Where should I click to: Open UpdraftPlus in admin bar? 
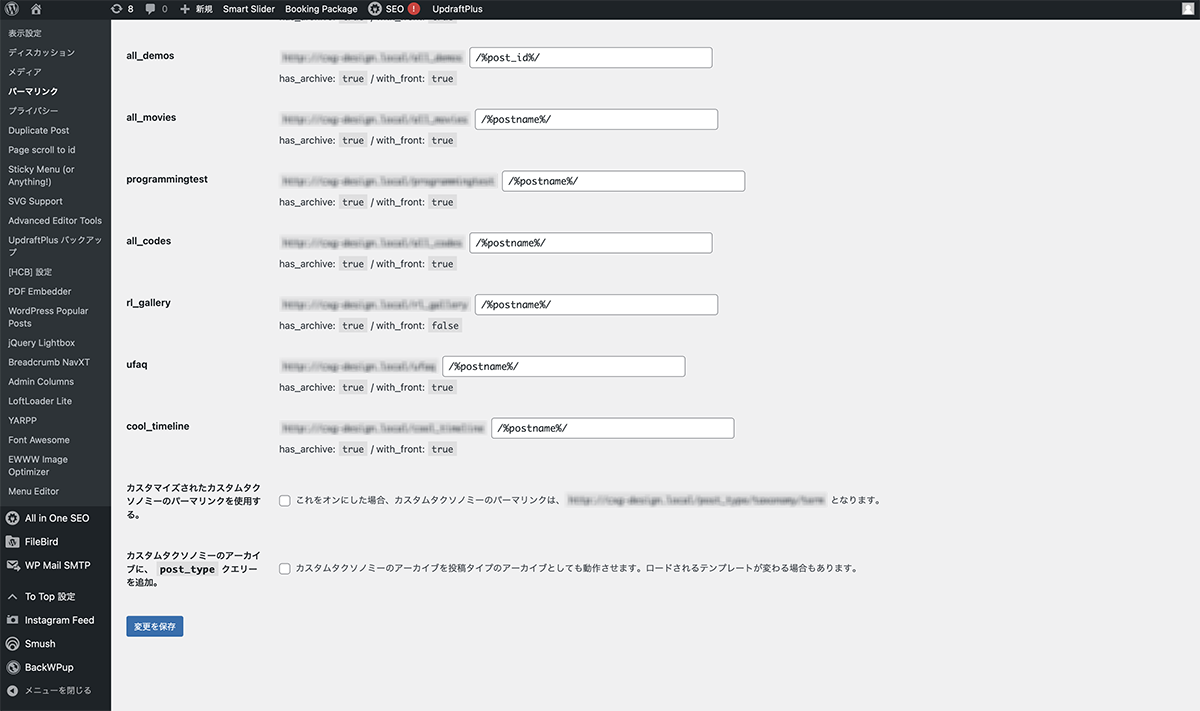click(457, 9)
